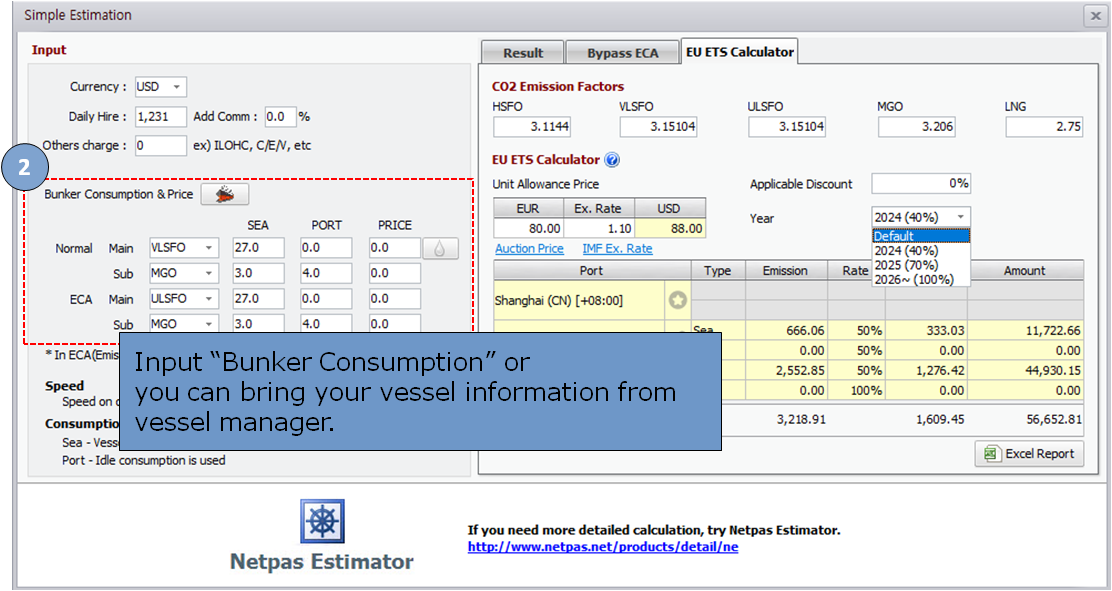This screenshot has width=1112, height=591.
Task: Click the Netpas Estimator ship wheel logo
Action: click(x=321, y=522)
